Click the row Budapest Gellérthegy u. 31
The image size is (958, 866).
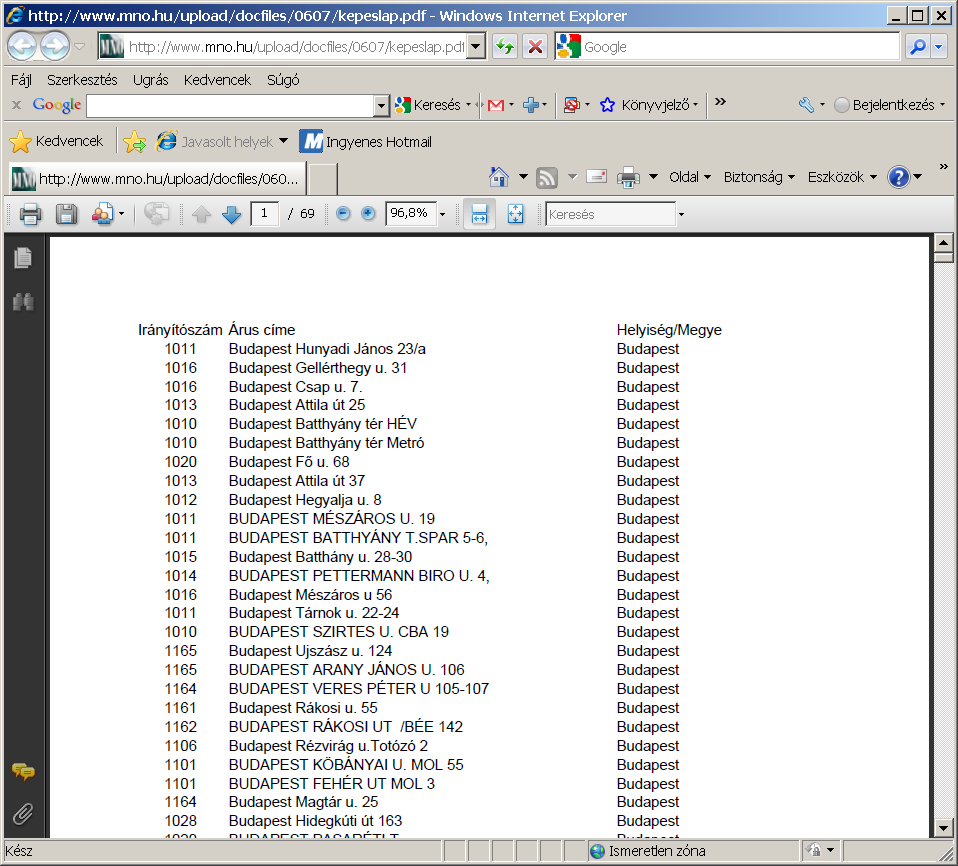(318, 368)
